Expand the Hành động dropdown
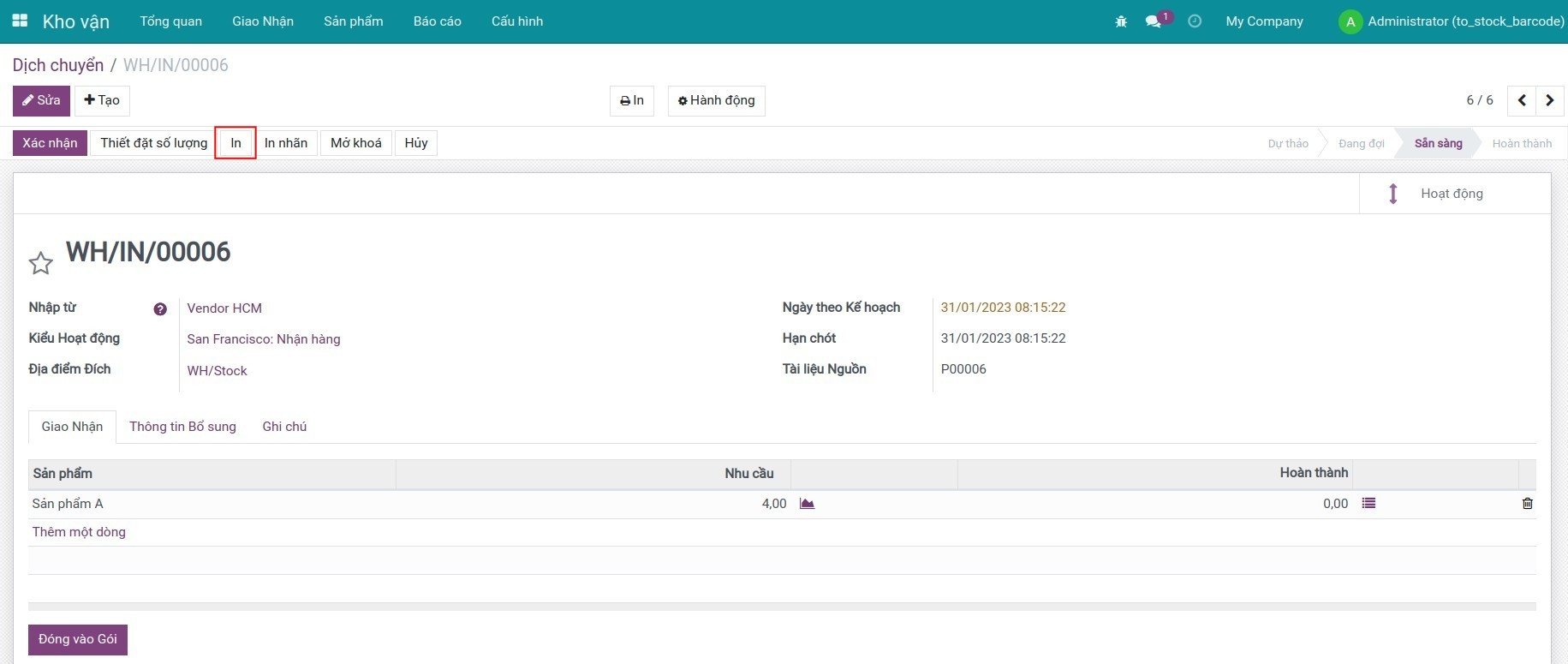Screen dimensions: 1568x664 tap(716, 100)
